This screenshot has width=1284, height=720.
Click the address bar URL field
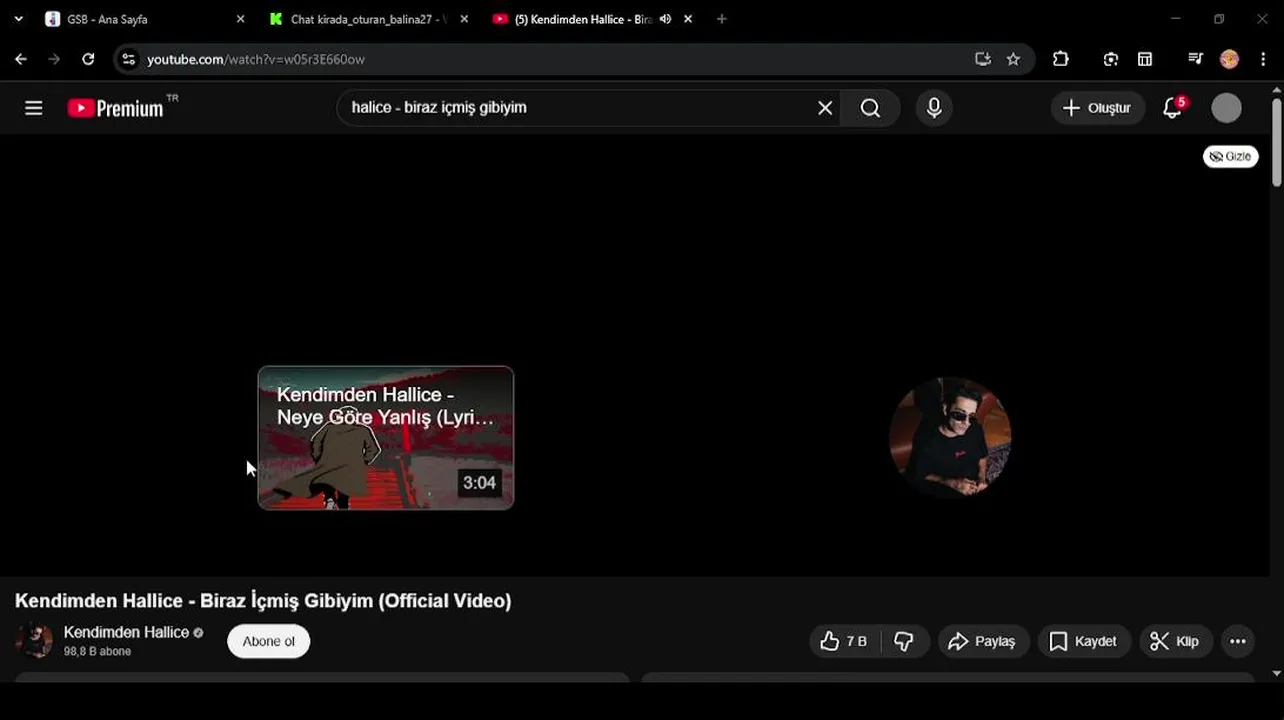[x=556, y=59]
